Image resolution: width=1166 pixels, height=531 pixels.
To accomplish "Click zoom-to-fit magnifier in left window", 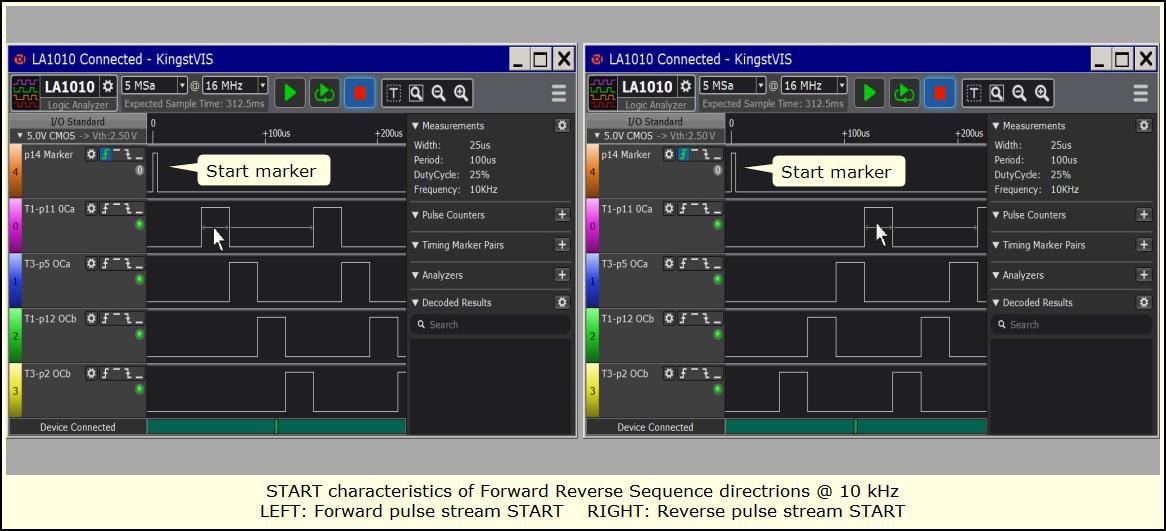I will (x=416, y=93).
